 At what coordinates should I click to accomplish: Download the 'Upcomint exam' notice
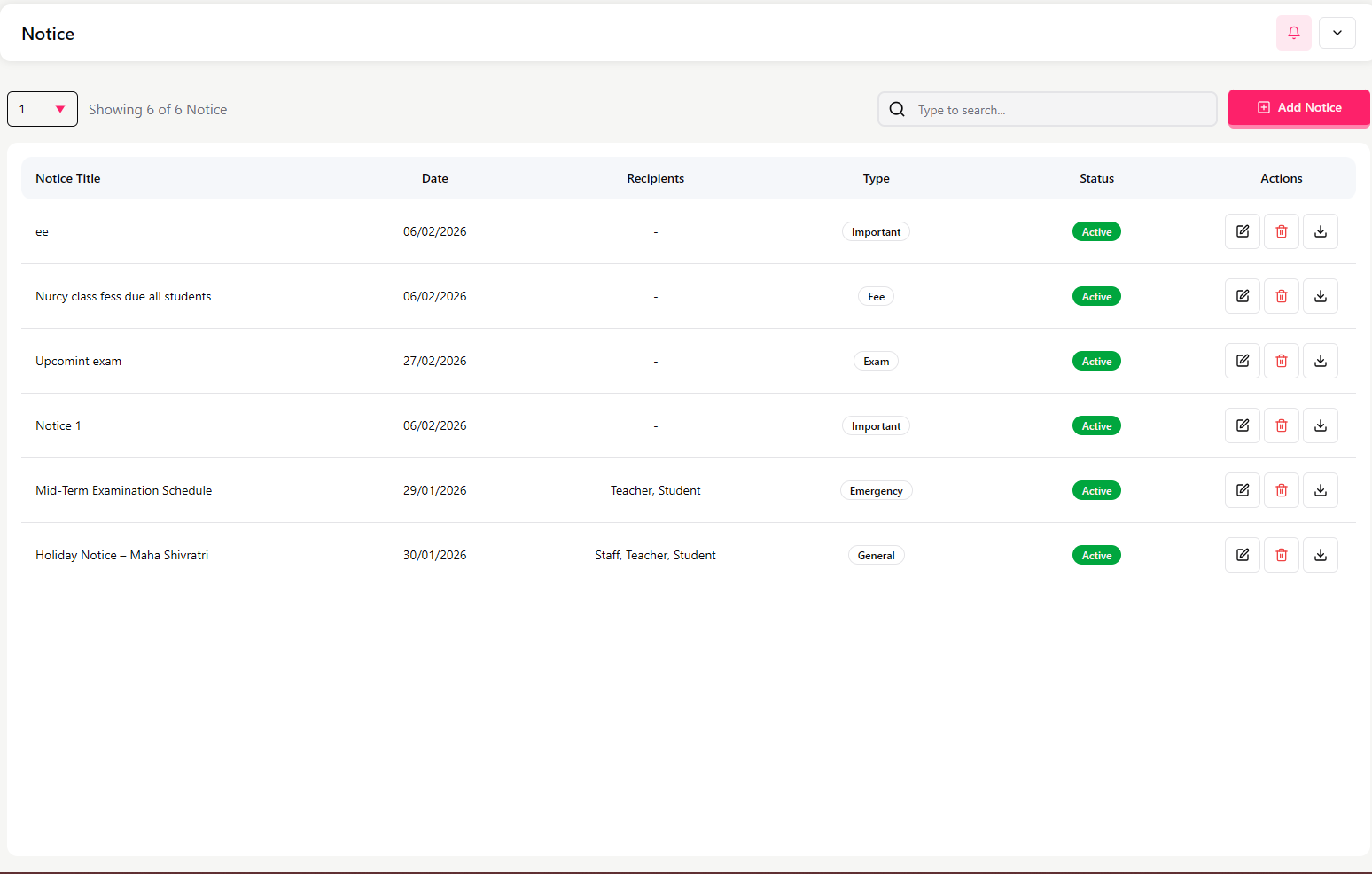1320,361
